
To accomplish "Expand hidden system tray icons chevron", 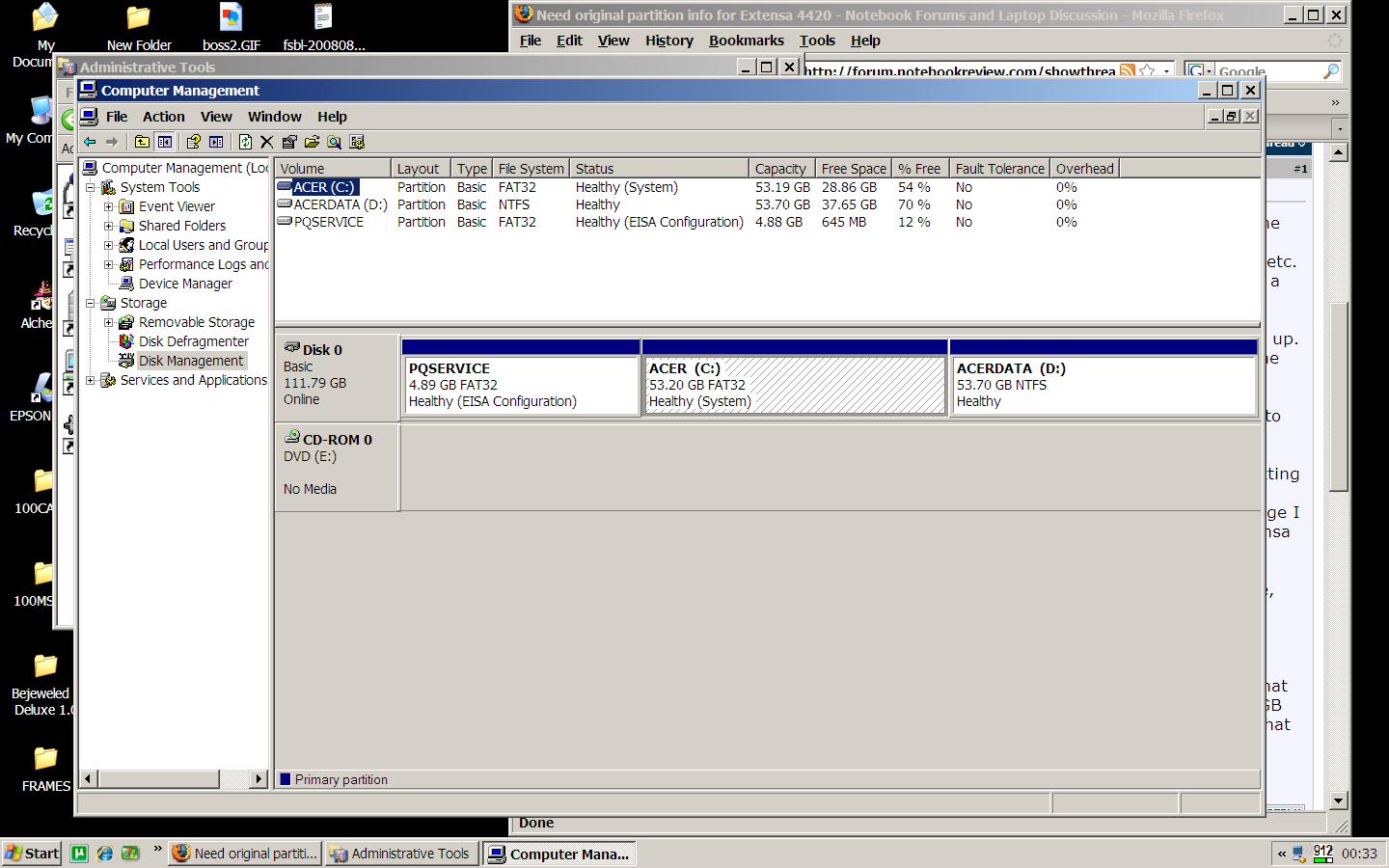I will click(1282, 854).
